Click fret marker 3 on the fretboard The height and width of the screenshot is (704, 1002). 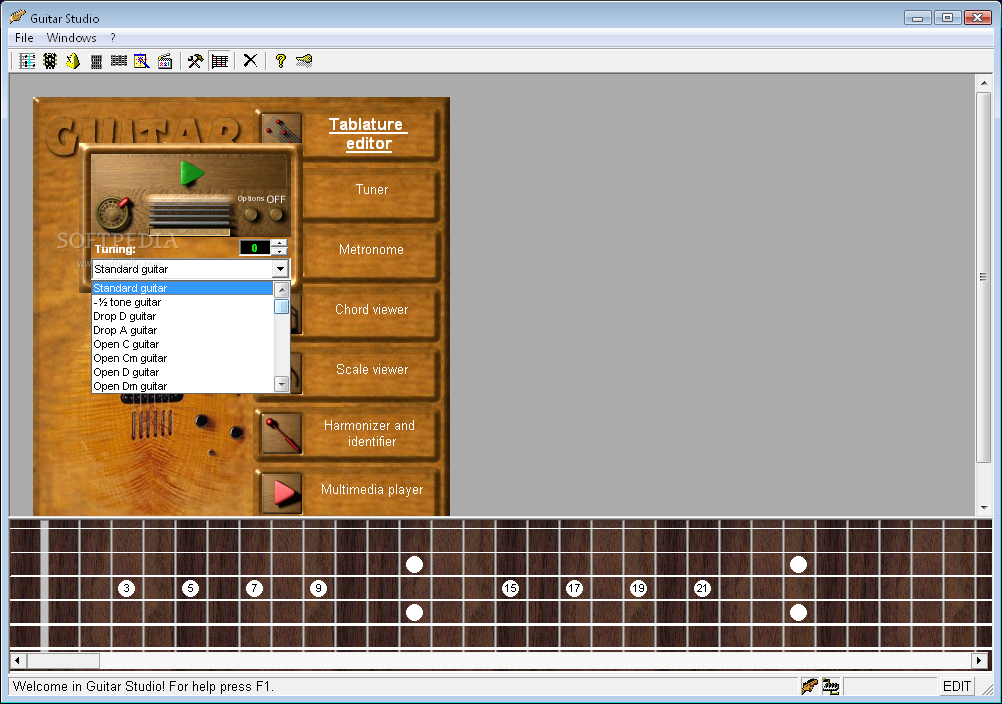click(127, 588)
